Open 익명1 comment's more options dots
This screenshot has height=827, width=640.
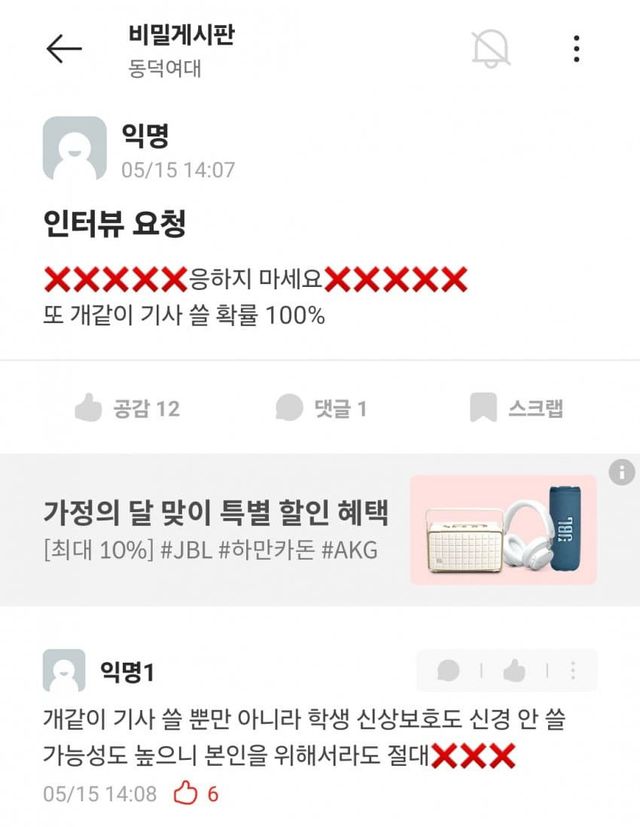coord(573,670)
